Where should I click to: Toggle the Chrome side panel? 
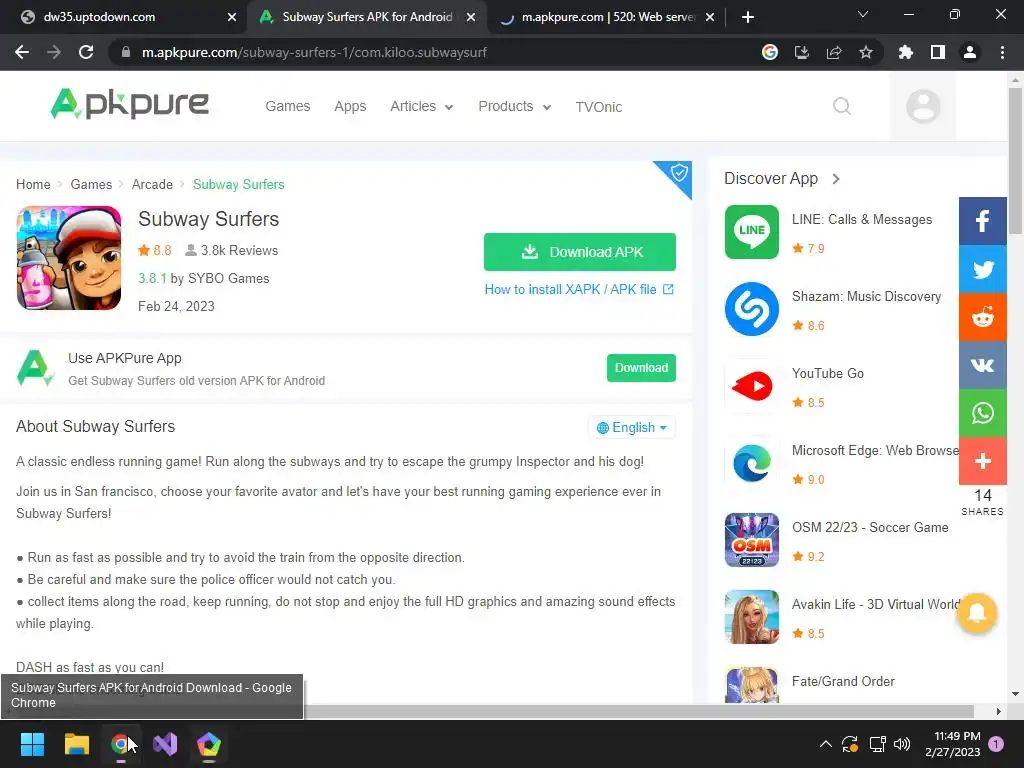[938, 52]
